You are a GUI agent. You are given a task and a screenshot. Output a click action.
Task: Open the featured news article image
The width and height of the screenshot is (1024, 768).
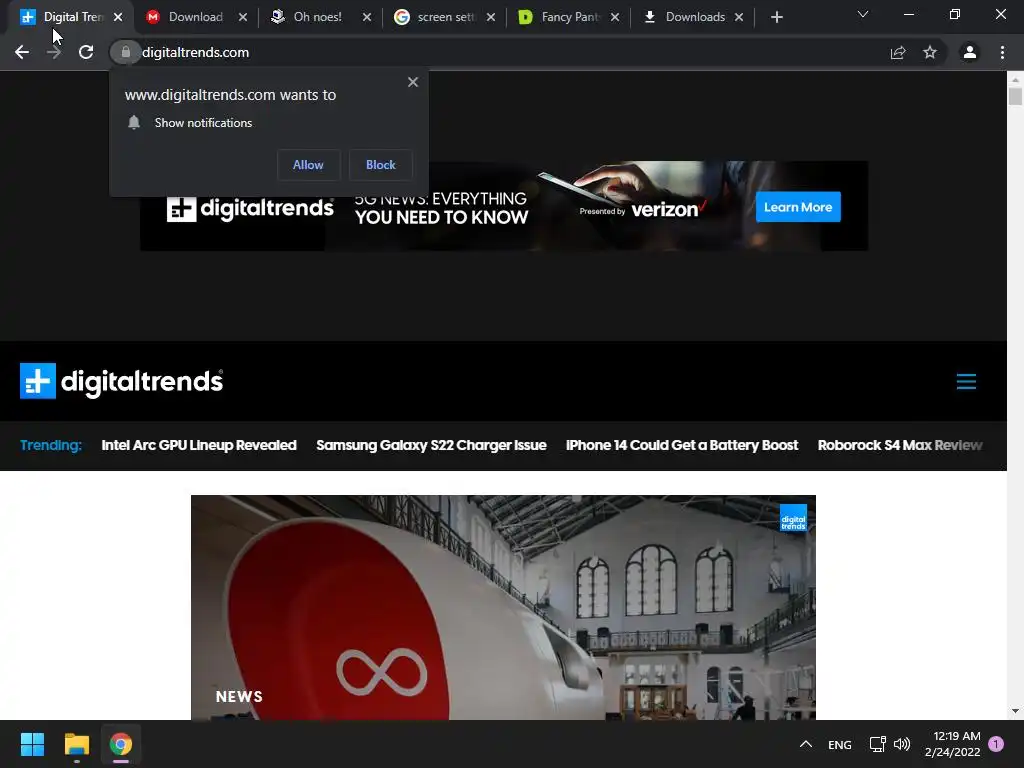(x=504, y=607)
